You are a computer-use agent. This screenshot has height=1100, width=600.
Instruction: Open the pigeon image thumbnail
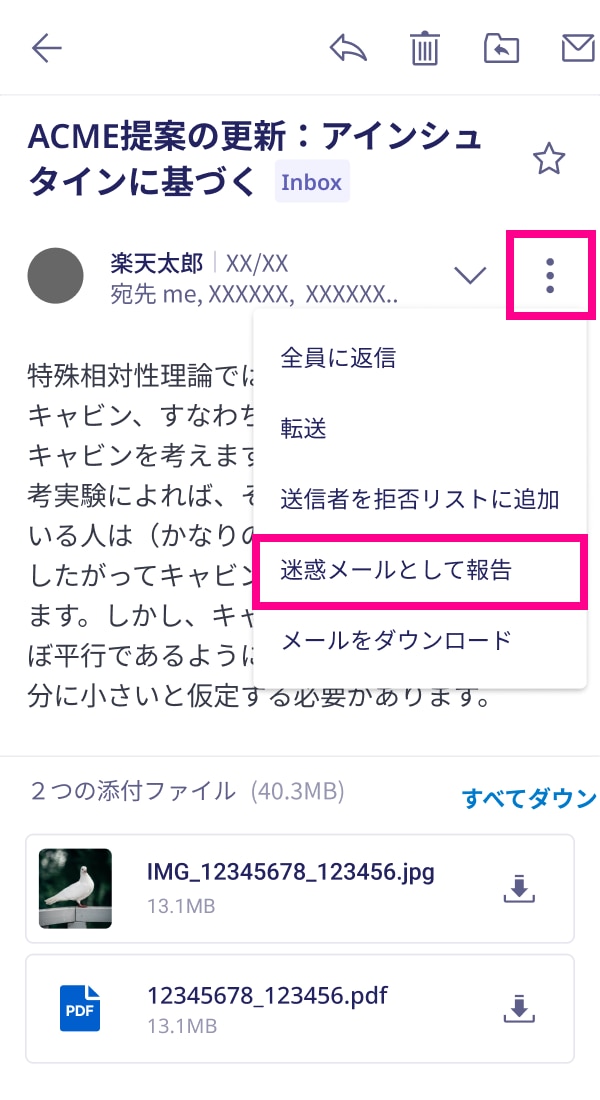pyautogui.click(x=75, y=888)
